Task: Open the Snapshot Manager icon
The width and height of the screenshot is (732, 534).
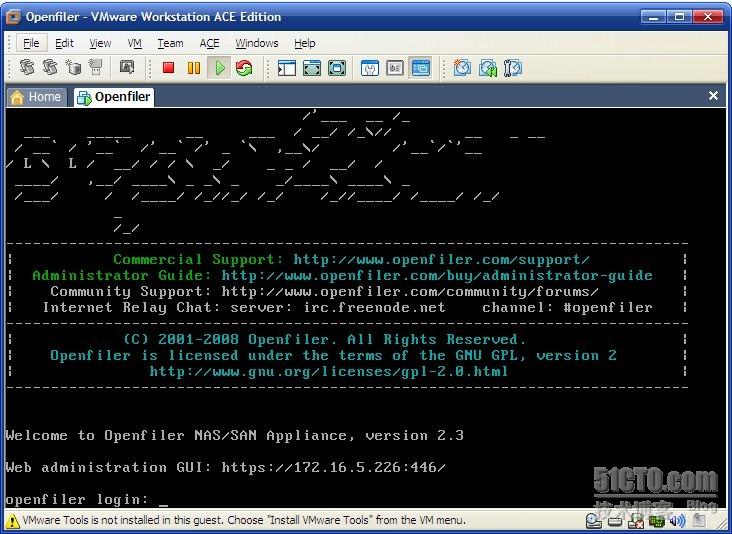Action: (x=513, y=68)
